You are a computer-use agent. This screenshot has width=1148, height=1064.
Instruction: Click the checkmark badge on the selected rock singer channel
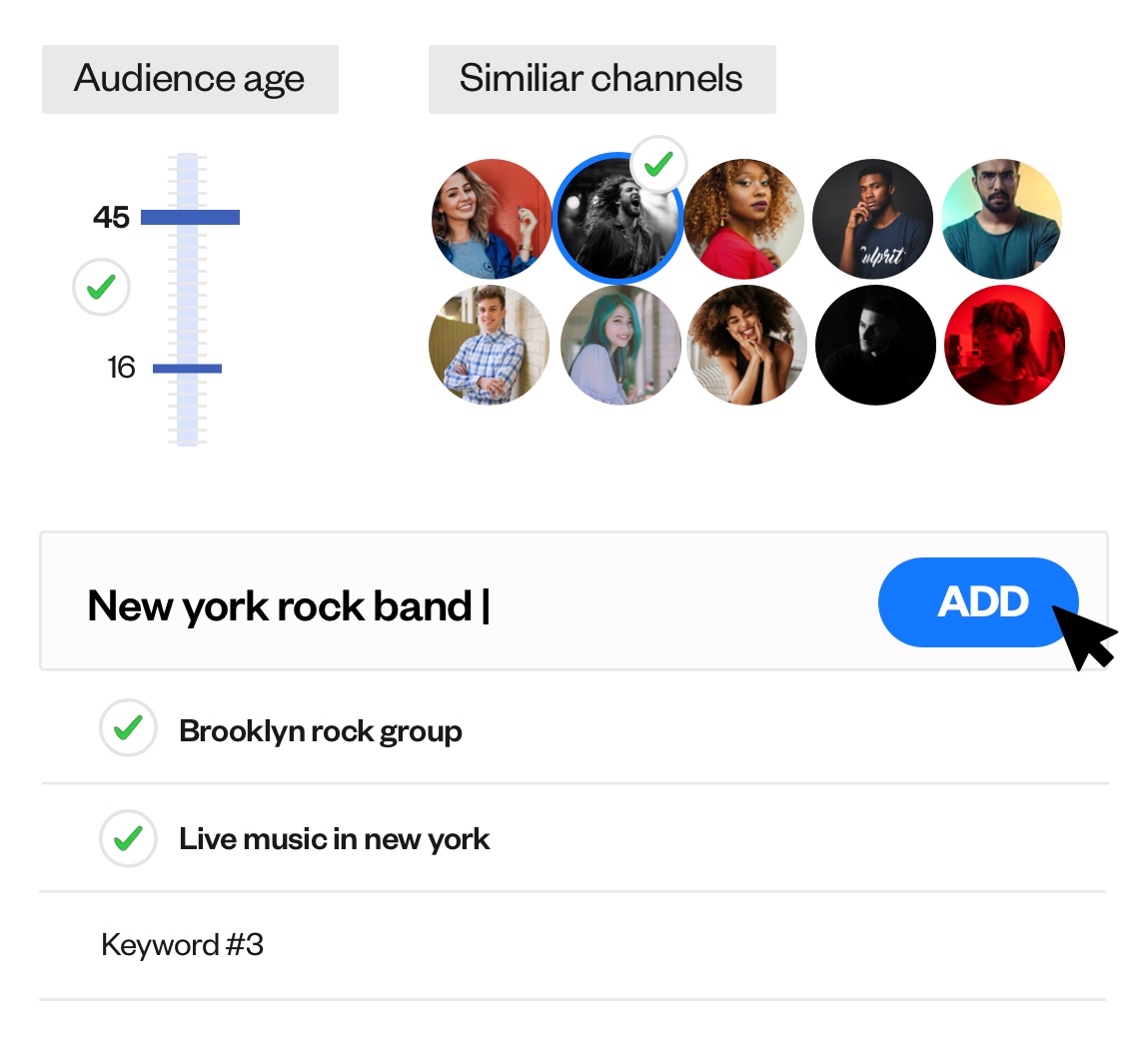tap(659, 164)
